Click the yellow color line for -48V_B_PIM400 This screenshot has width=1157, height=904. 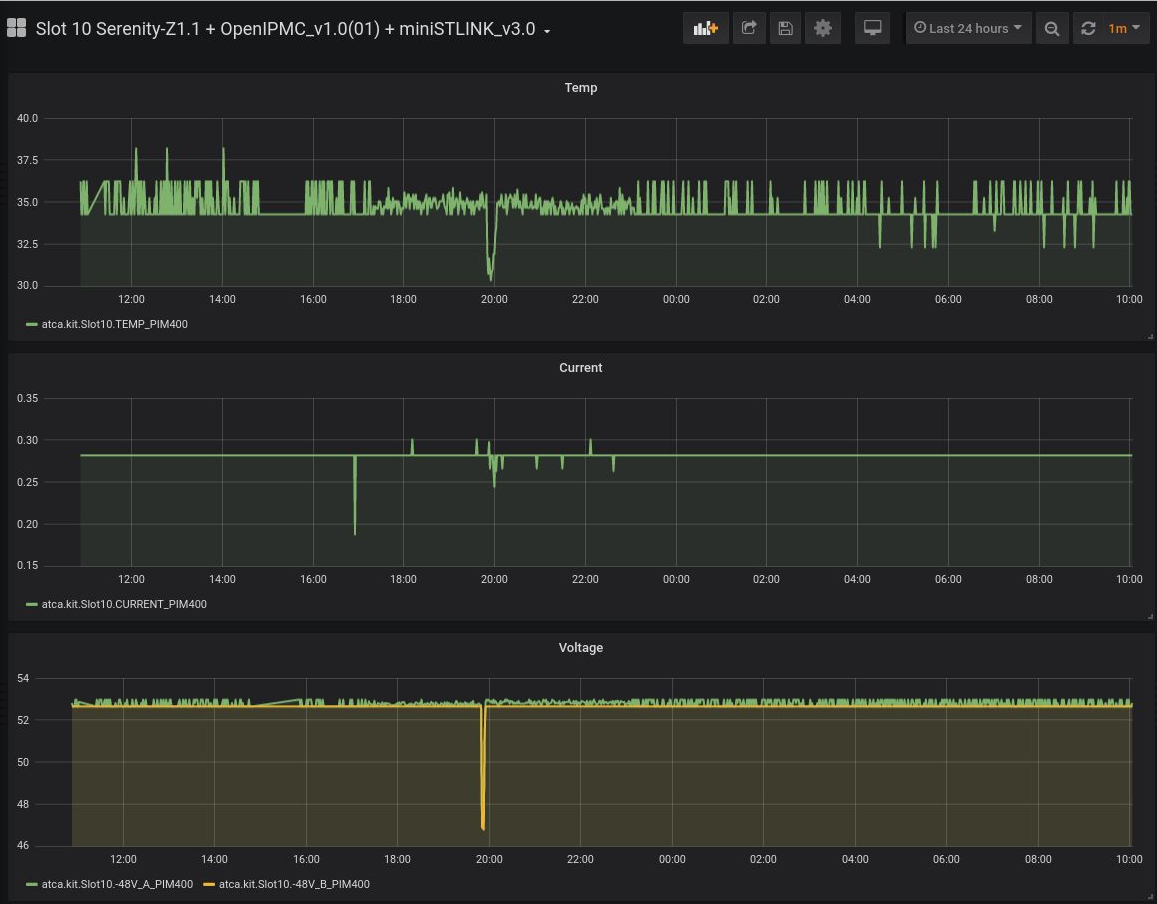point(209,884)
